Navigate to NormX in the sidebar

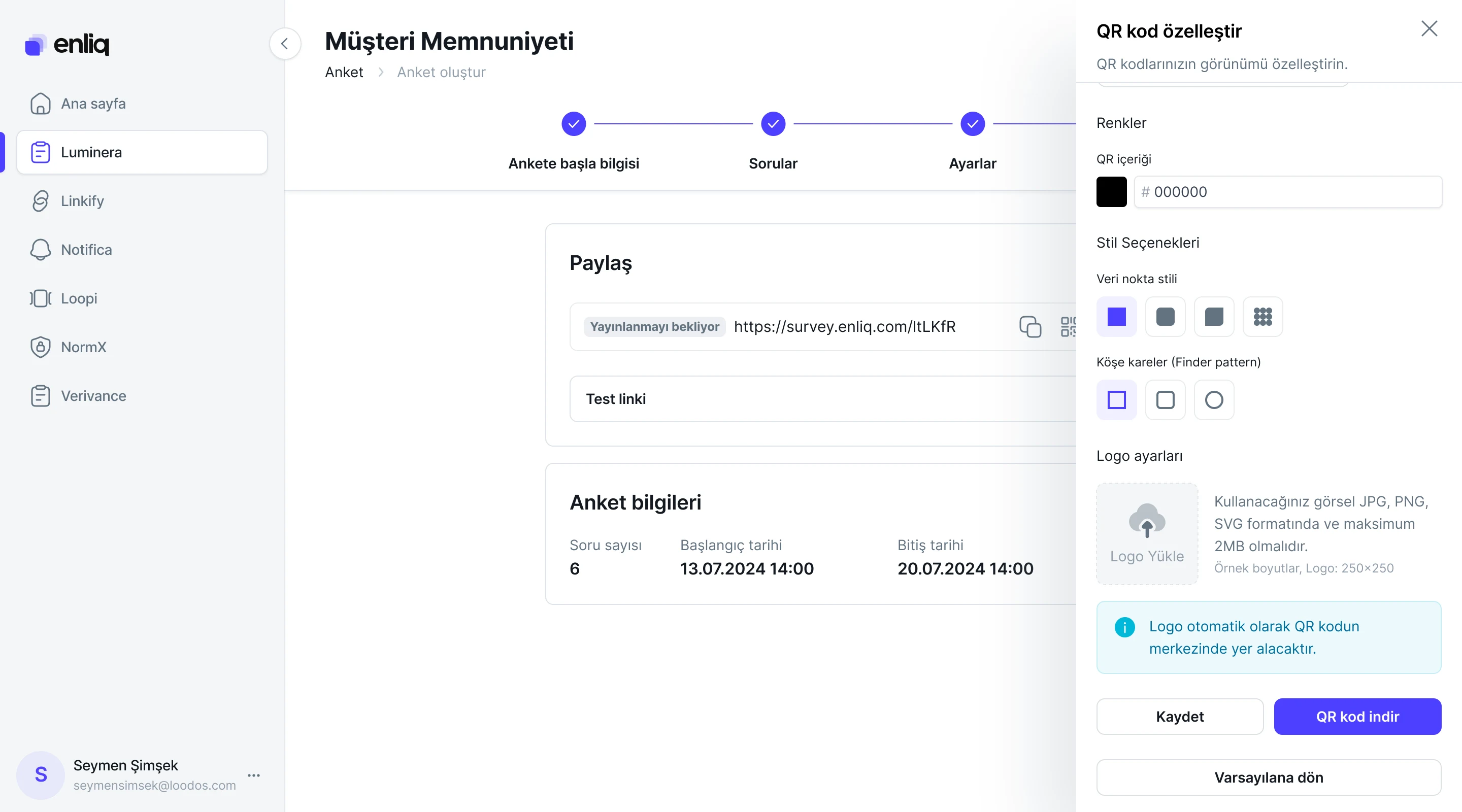[x=142, y=347]
